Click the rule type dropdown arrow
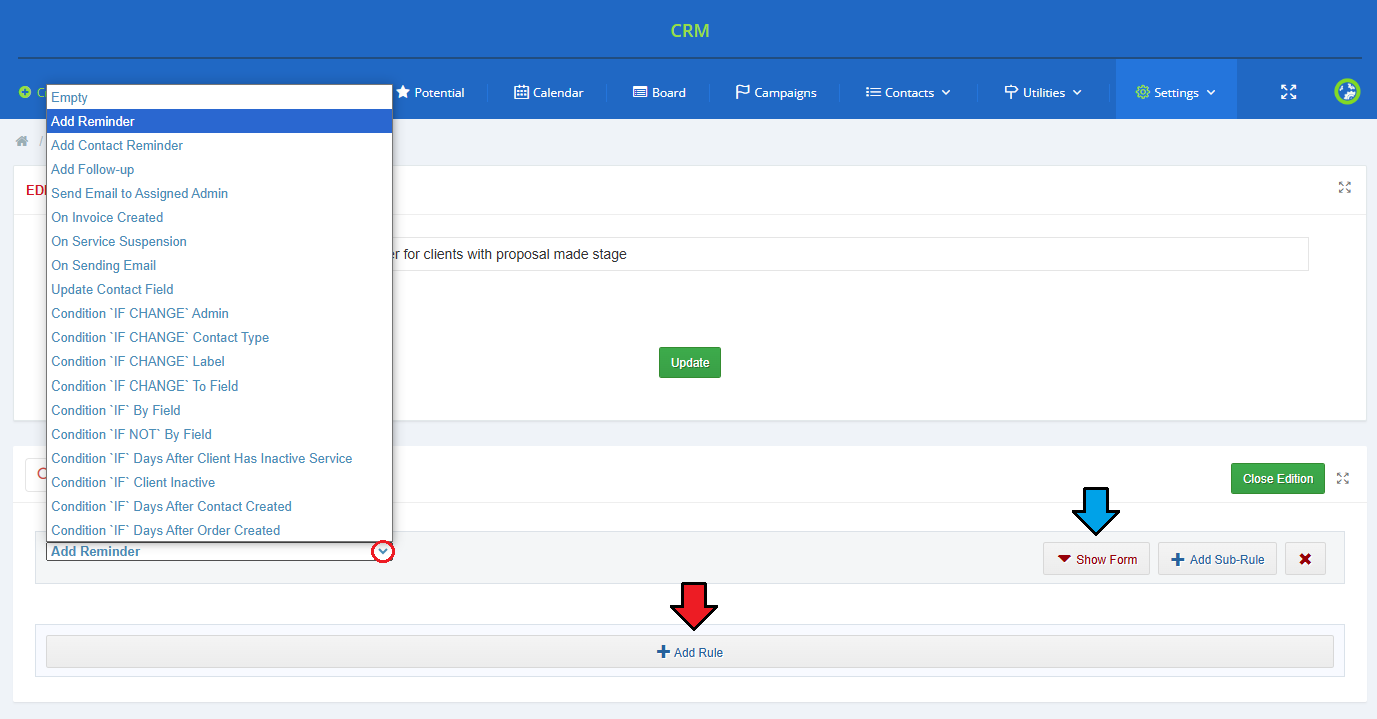The image size is (1377, 719). click(382, 551)
